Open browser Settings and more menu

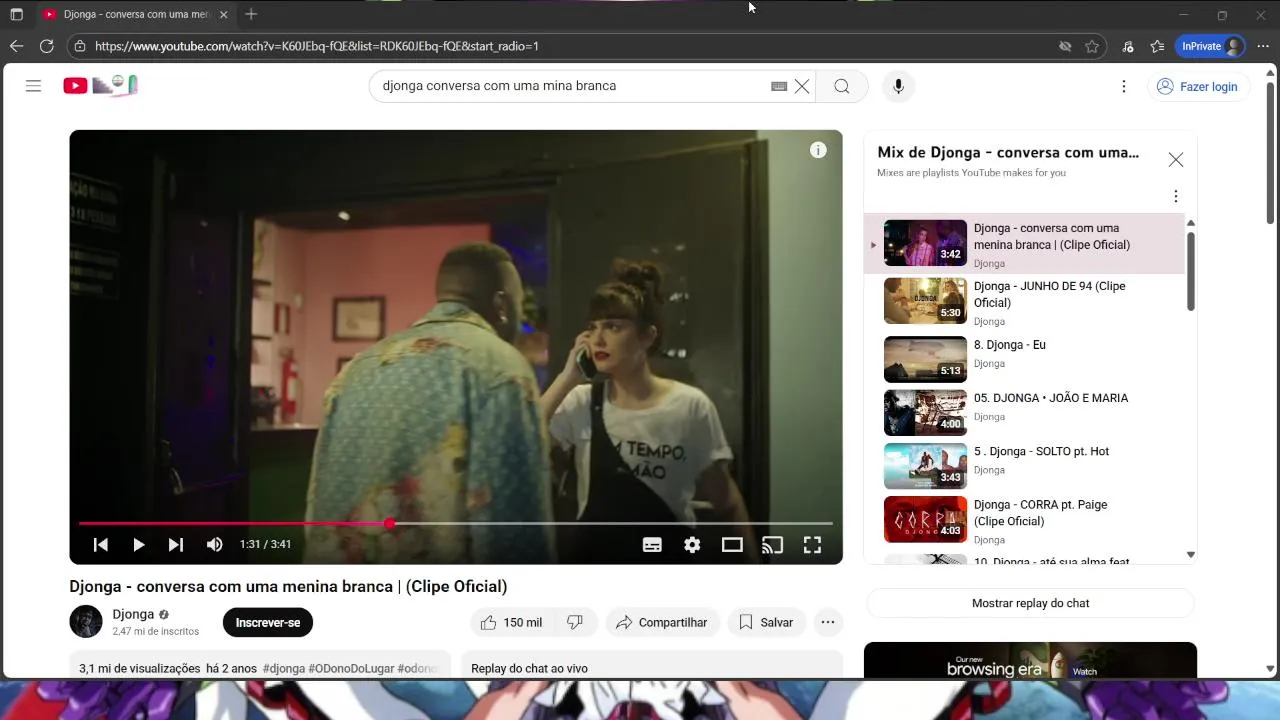point(1262,46)
